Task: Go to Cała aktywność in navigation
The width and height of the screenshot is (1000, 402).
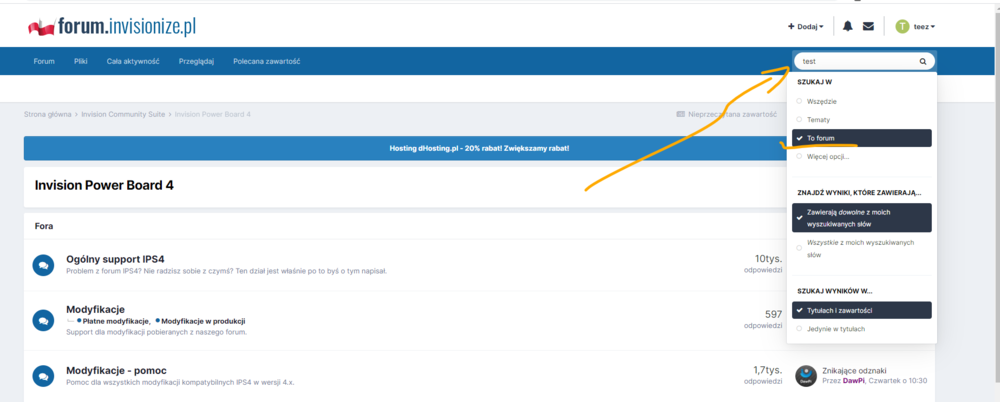Action: coord(133,61)
